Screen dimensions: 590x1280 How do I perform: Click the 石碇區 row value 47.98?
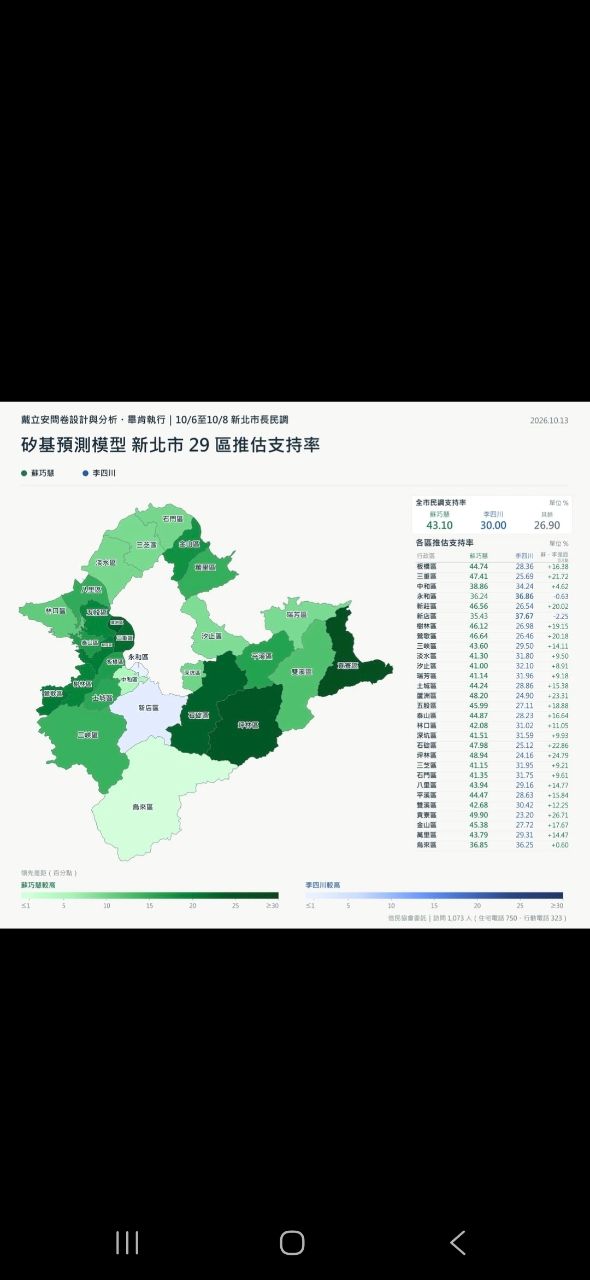pyautogui.click(x=479, y=745)
